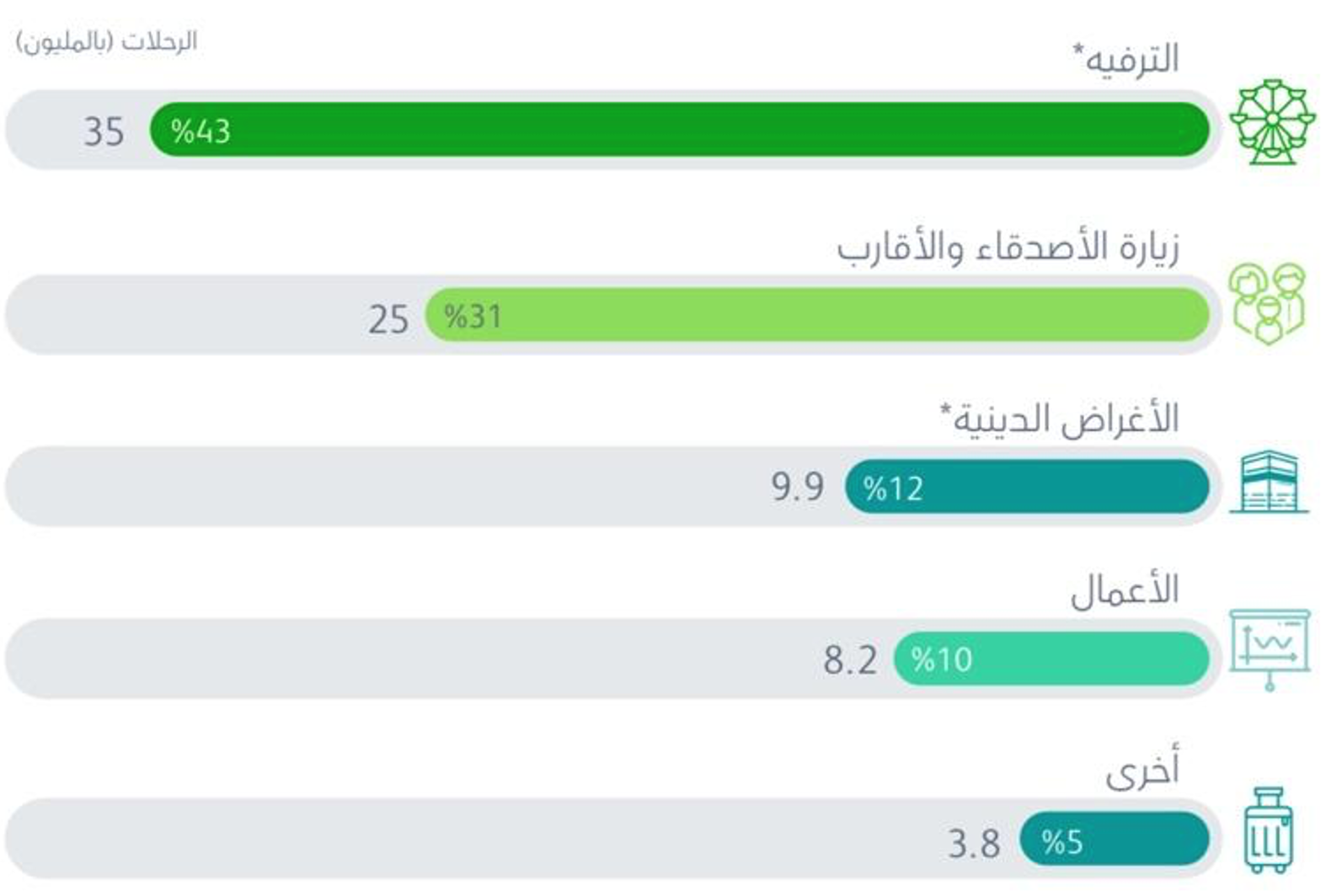Select the 8.2 trips value
This screenshot has width=1326, height=896.
[x=850, y=660]
